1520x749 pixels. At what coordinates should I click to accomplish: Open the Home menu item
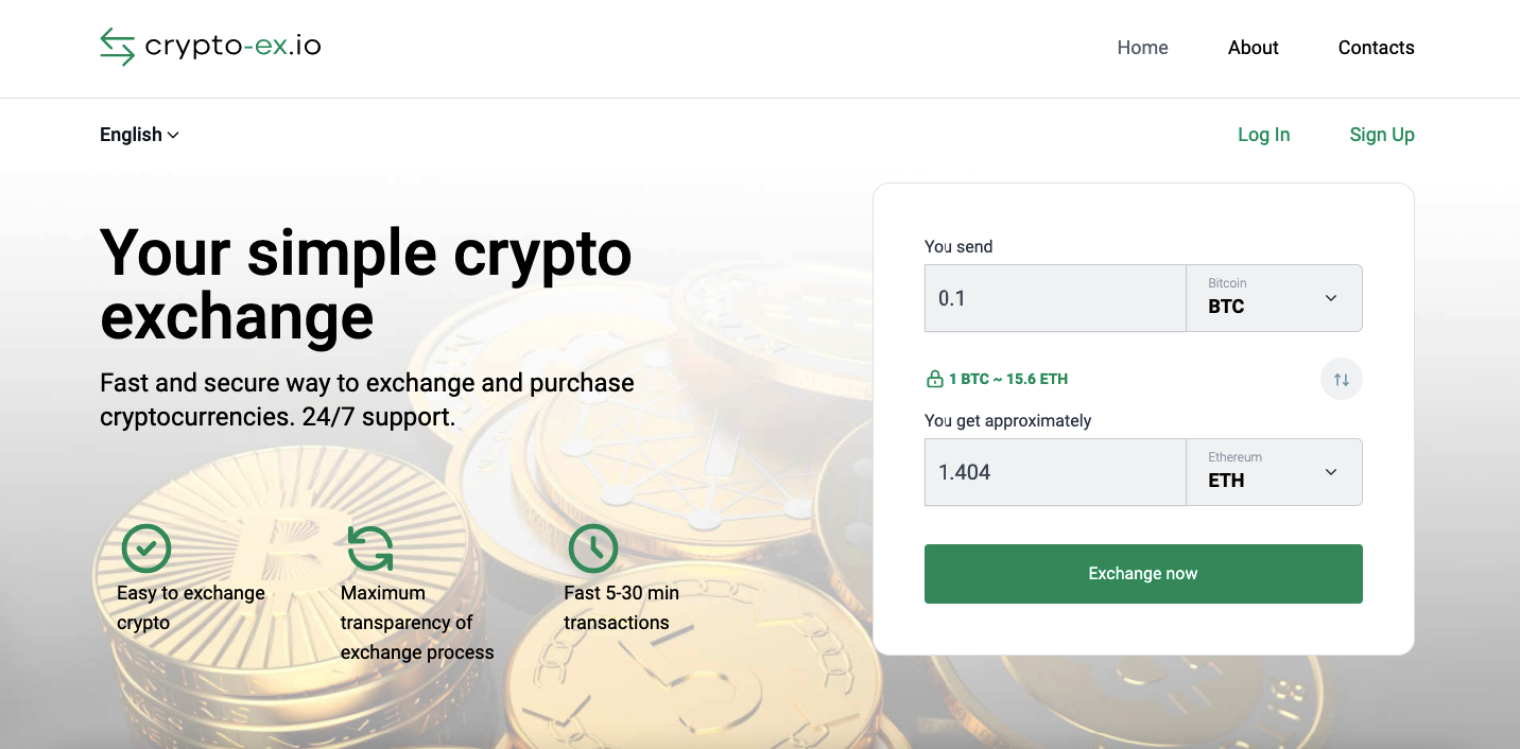pyautogui.click(x=1142, y=47)
